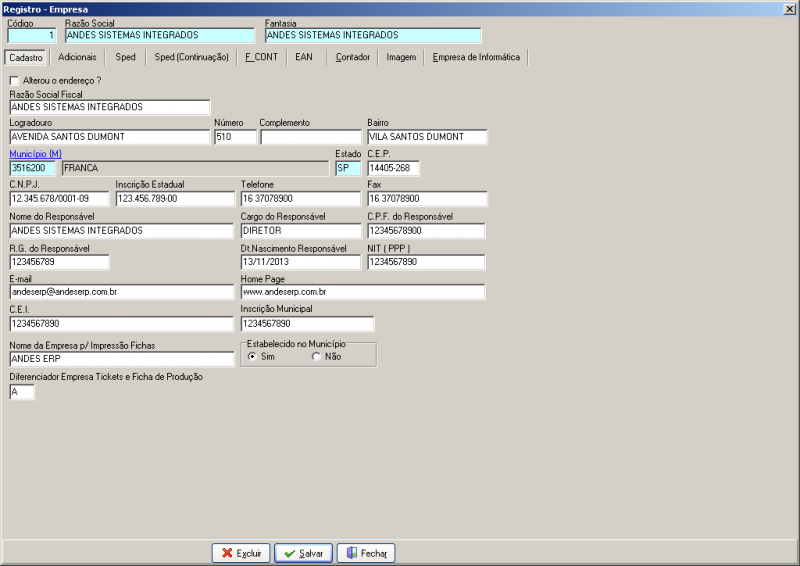Click Nome da Empresa p/ Impressão Fichas field
This screenshot has width=800, height=566.
pyautogui.click(x=121, y=359)
